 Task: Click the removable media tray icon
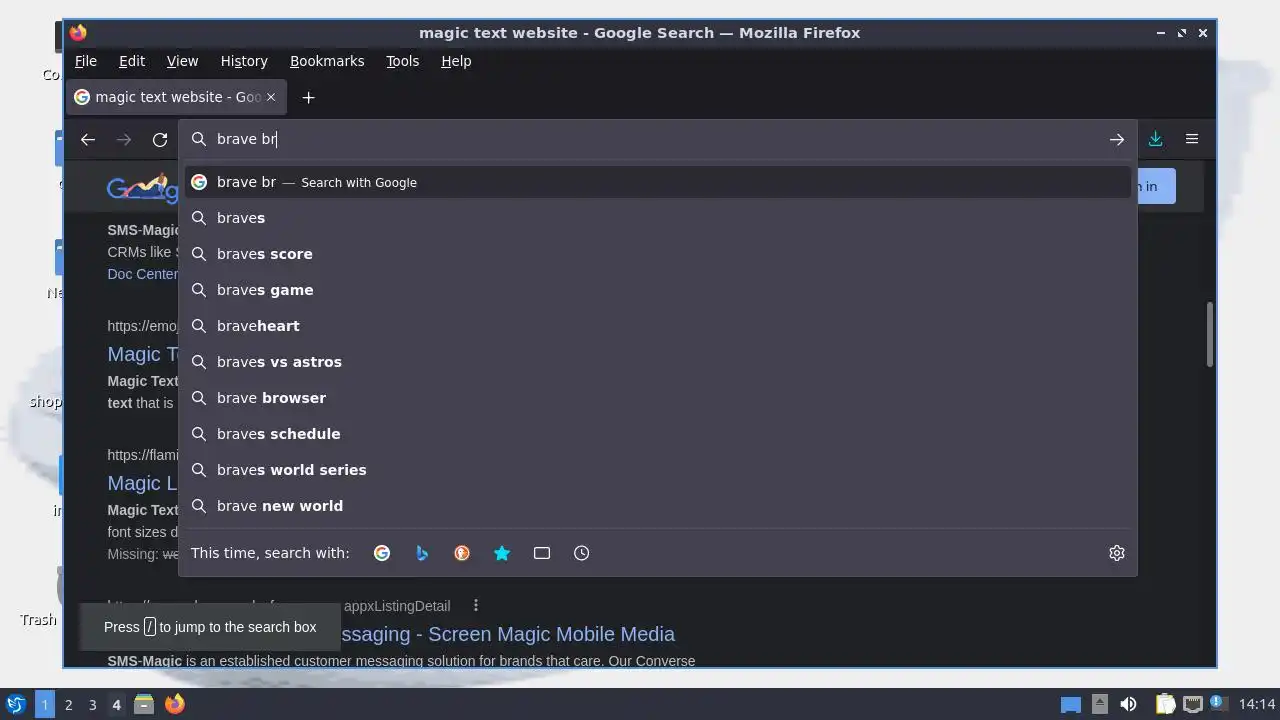pyautogui.click(x=1100, y=704)
